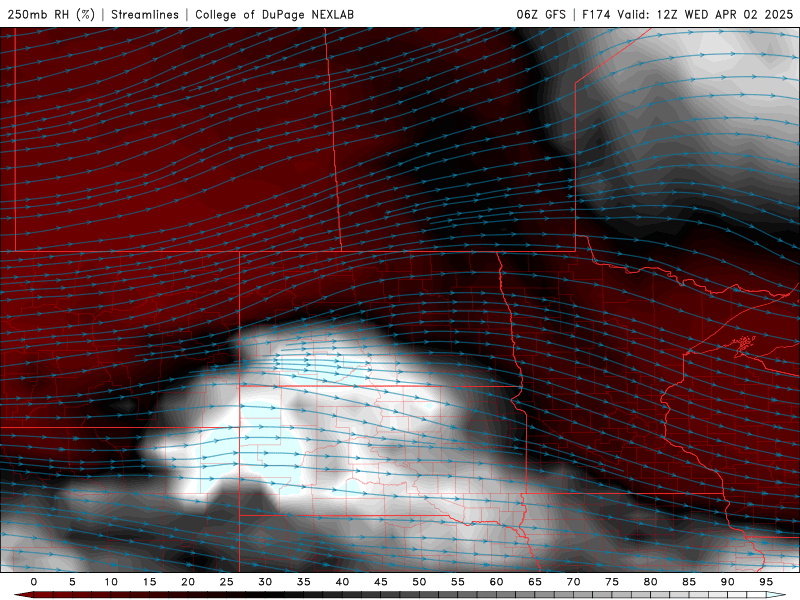Click the 'Streamlines' label in the header
800x600 pixels.
click(x=145, y=14)
